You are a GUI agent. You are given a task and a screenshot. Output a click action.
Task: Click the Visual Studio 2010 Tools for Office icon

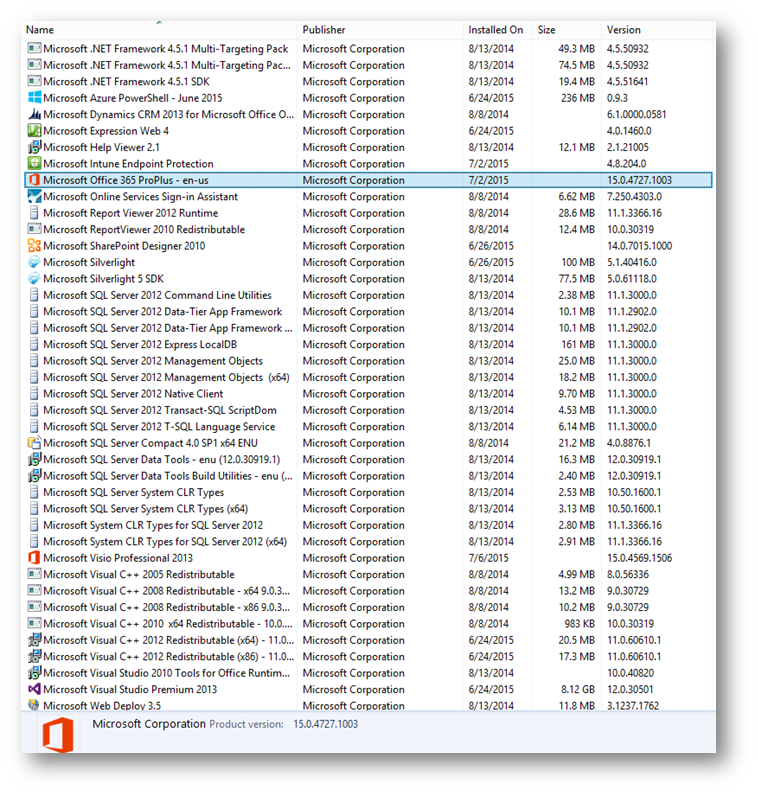[34, 673]
